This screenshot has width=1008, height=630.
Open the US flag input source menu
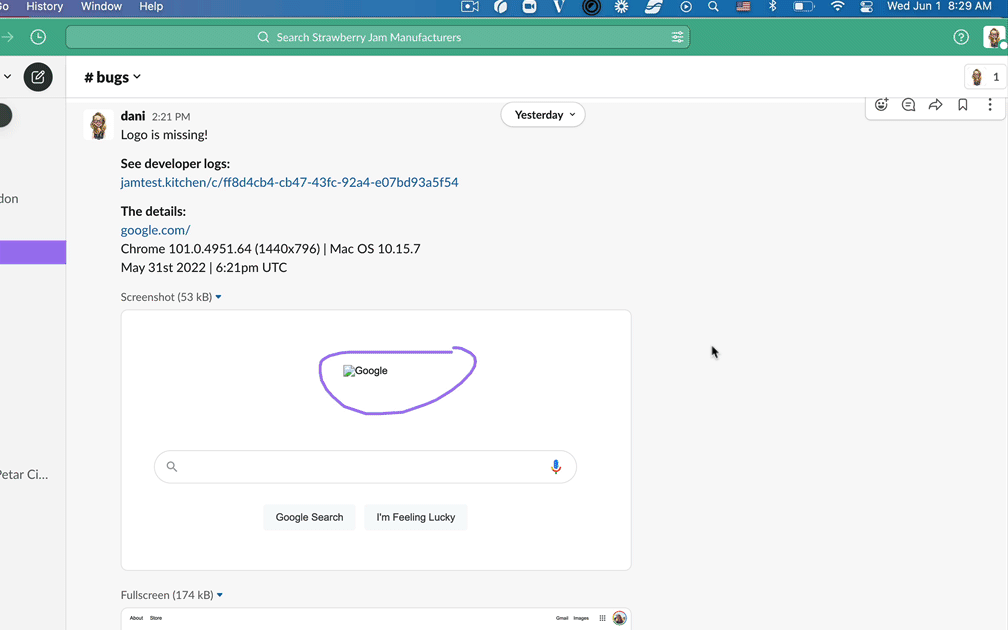(743, 6)
